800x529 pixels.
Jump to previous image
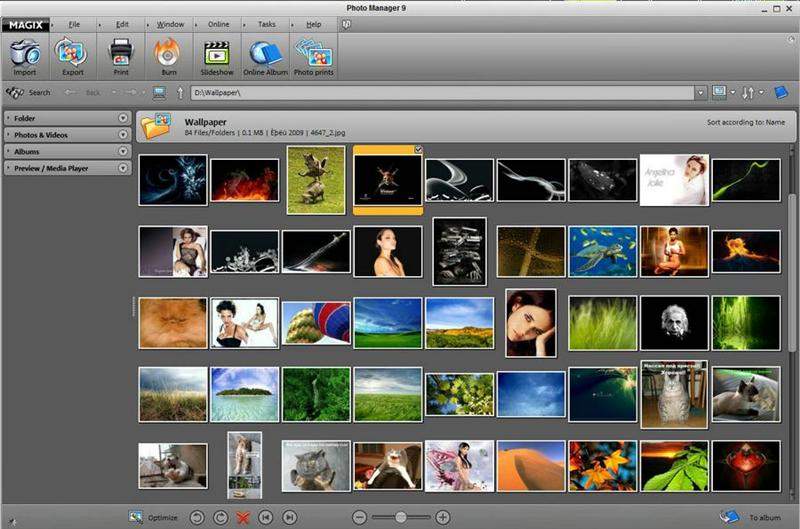click(265, 517)
